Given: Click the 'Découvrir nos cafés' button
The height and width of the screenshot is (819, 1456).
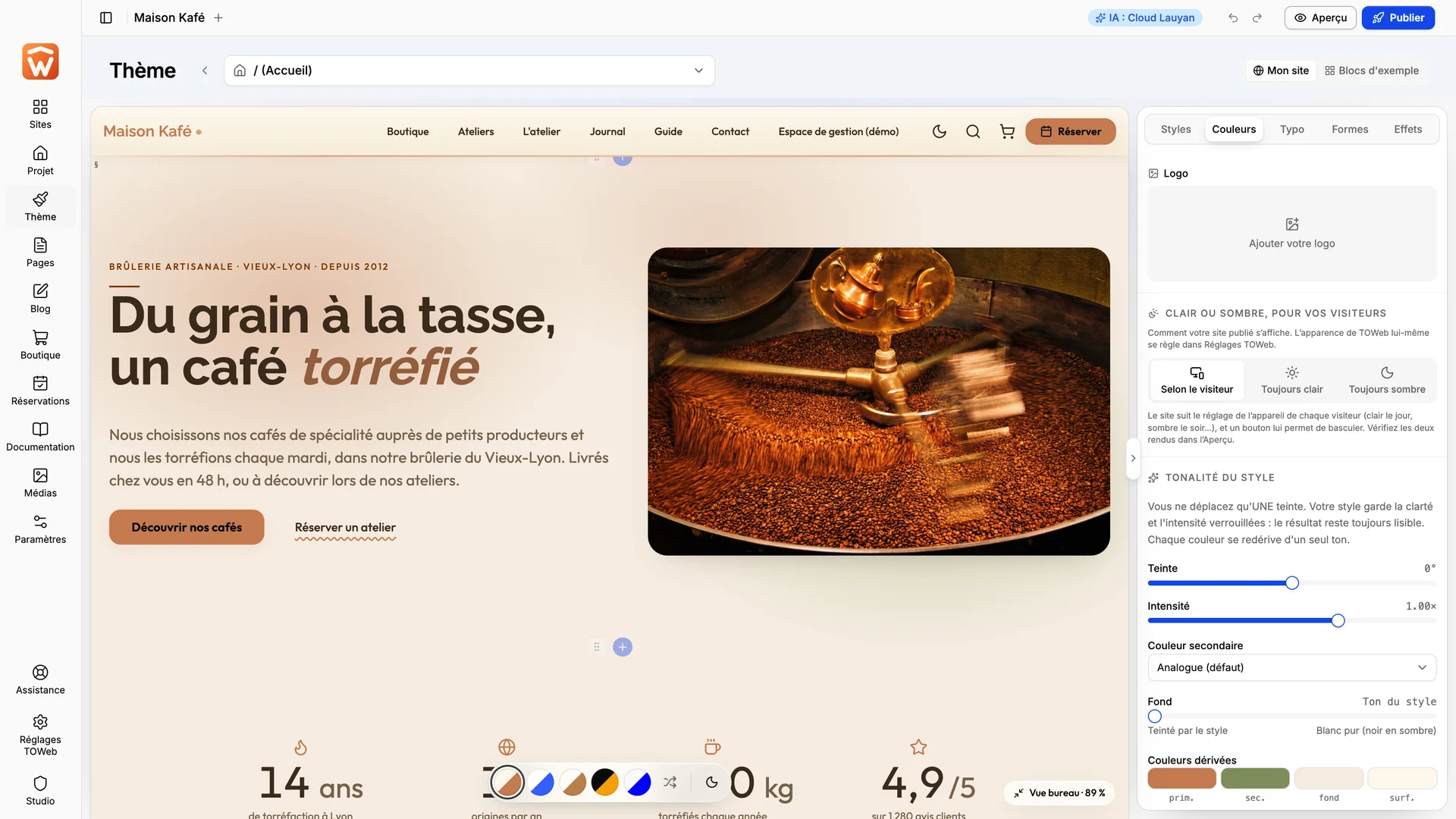Looking at the screenshot, I should coord(187,527).
